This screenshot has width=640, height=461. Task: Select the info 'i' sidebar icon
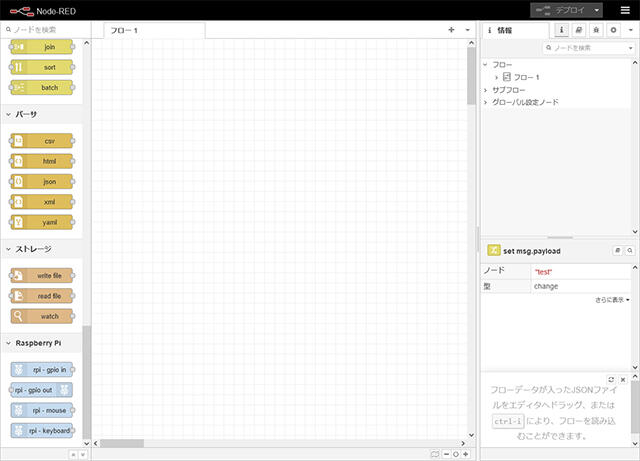pos(562,30)
